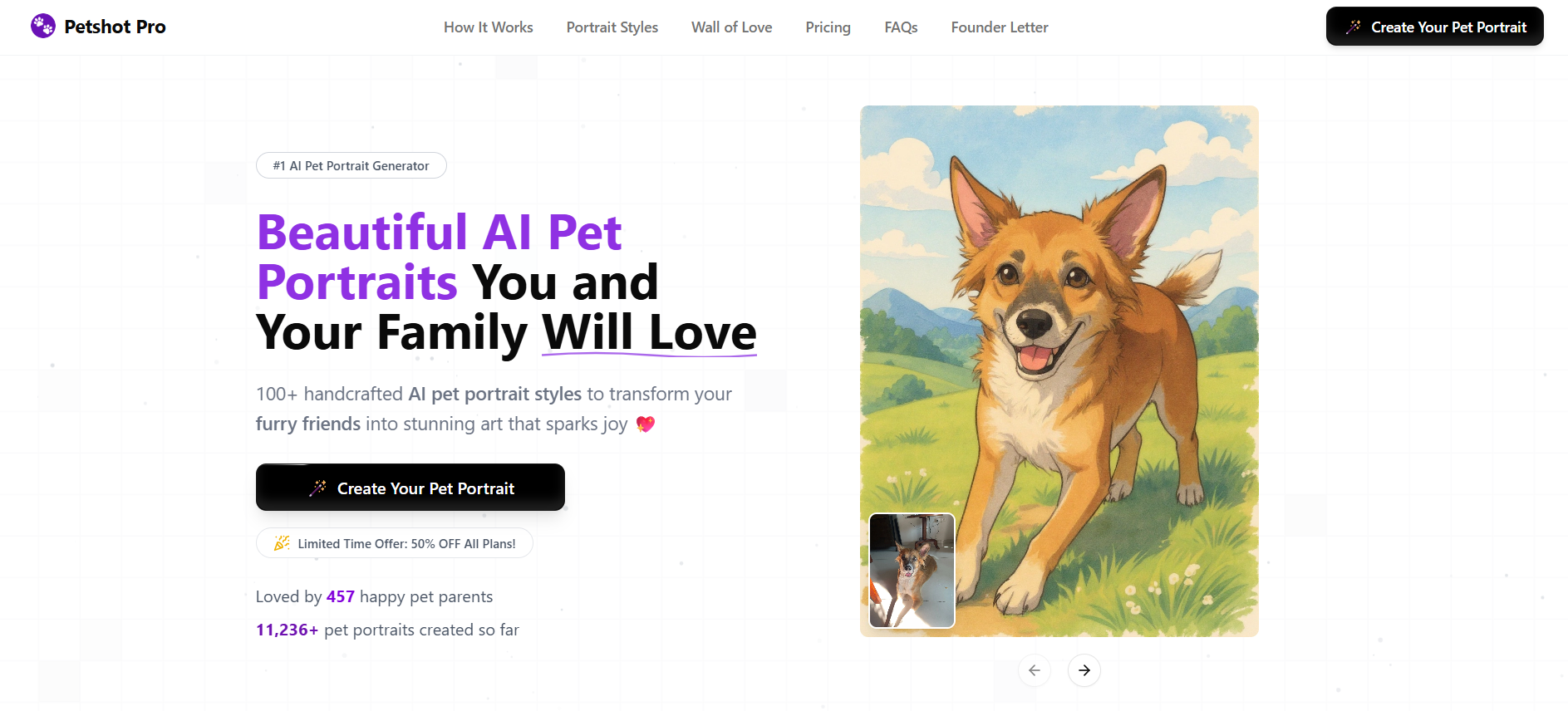Screen dimensions: 1568x711
Task: Click the sparkling heart emoji
Action: 646,424
